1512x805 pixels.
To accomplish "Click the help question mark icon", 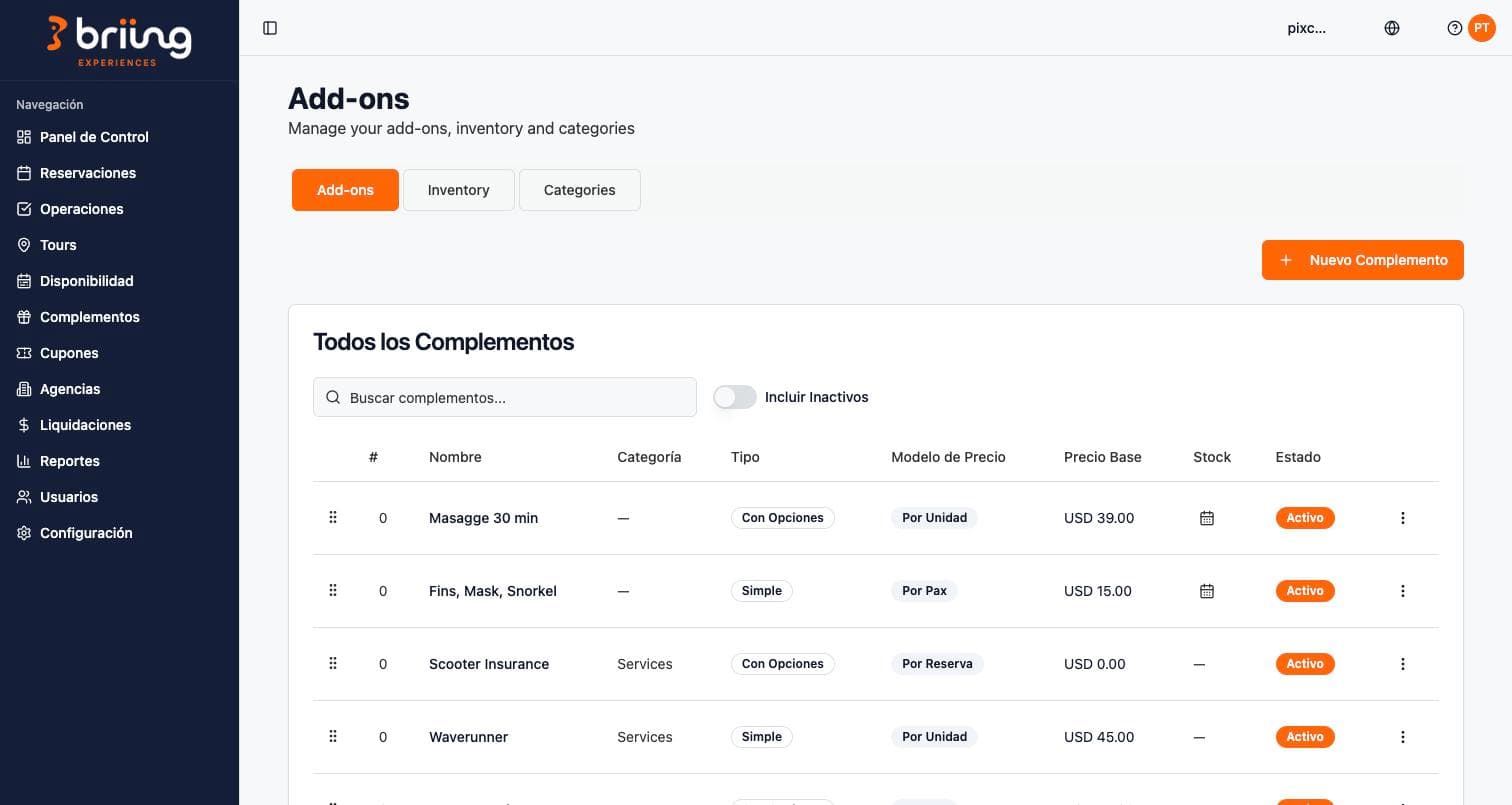I will [x=1455, y=28].
